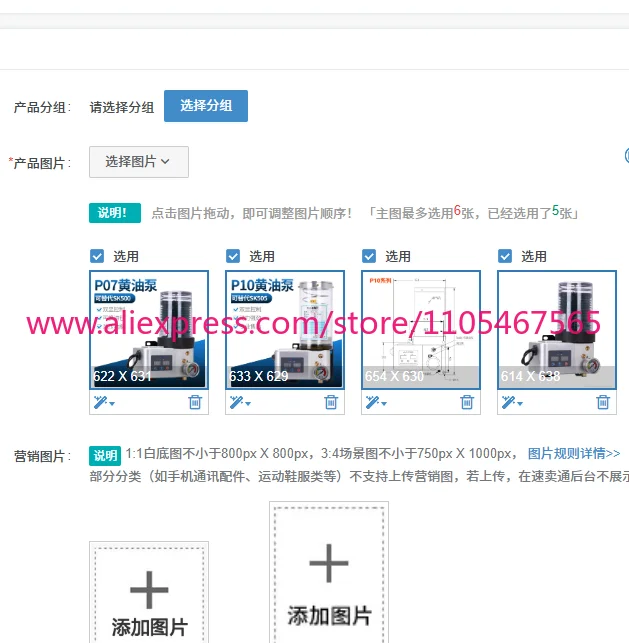Open the 图片规则详情>> link
Viewport: 629px width, 643px height.
click(x=574, y=454)
